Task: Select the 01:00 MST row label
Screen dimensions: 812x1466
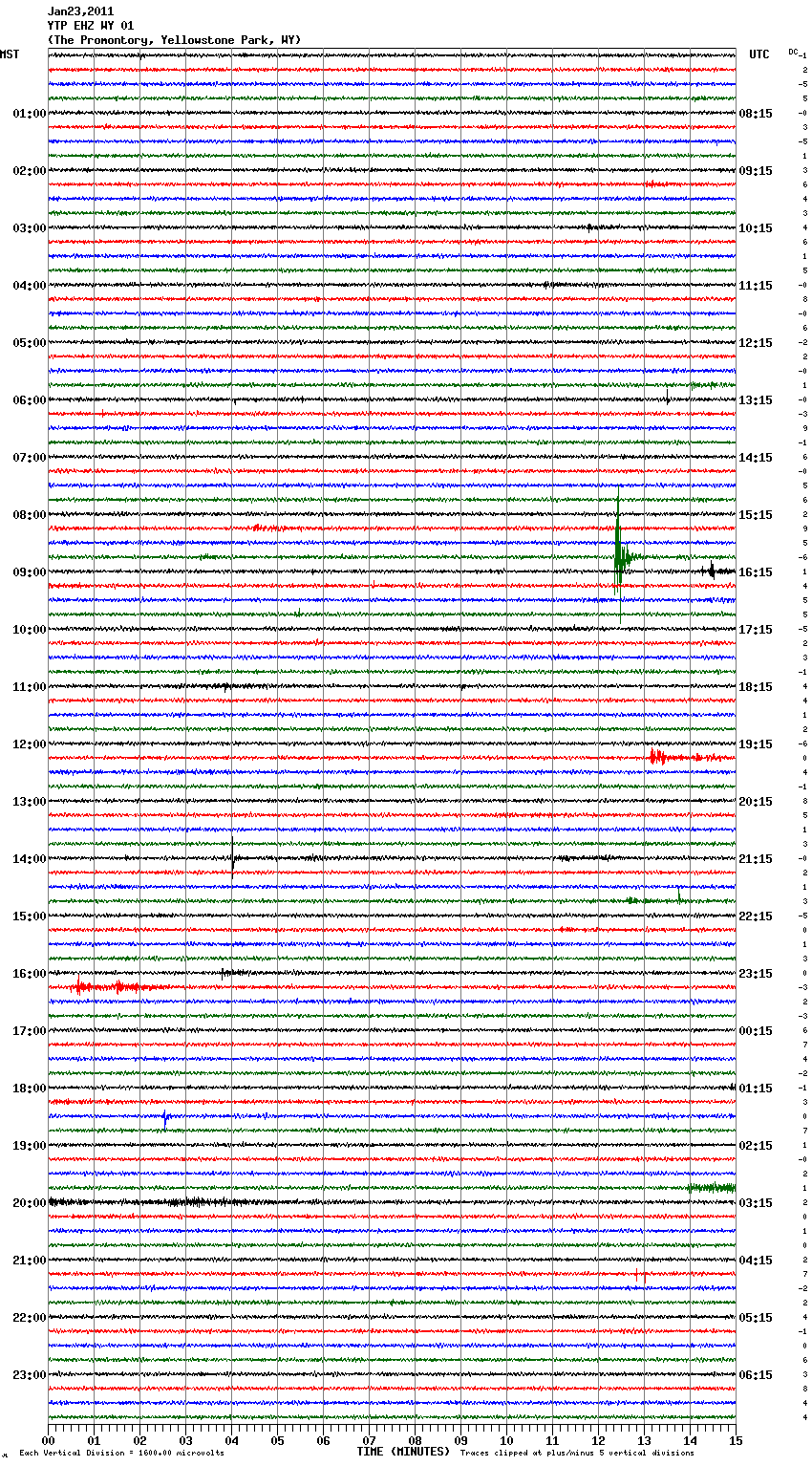Action: [29, 114]
